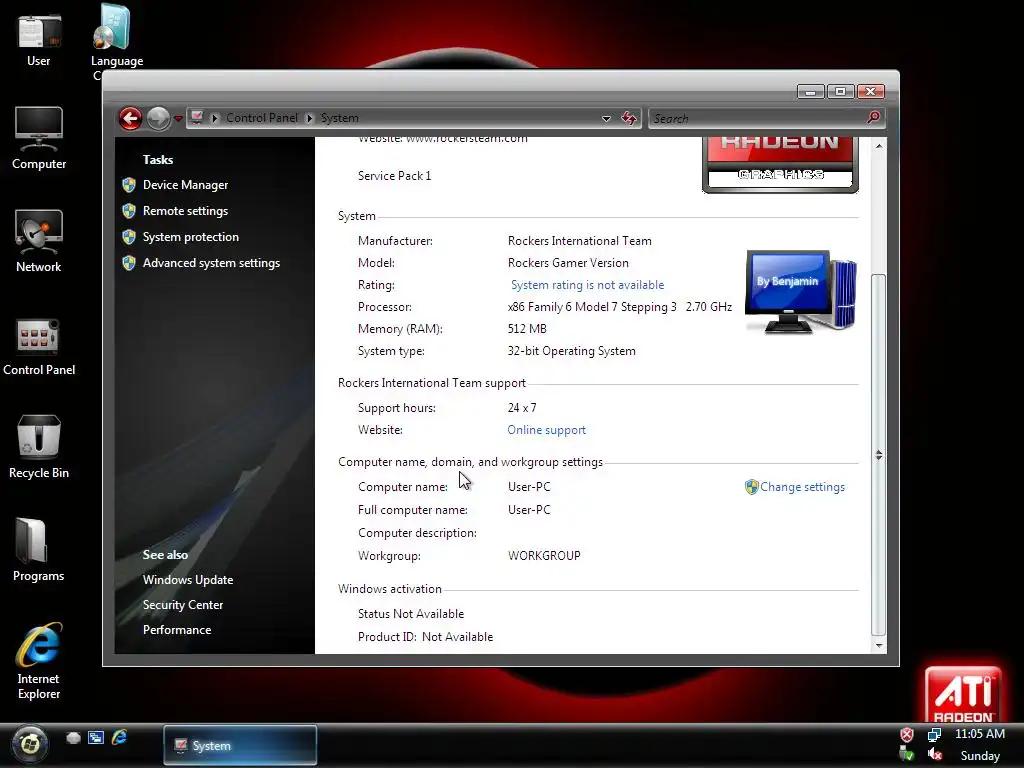Click Switch between windows Quick Launch icon
This screenshot has width=1024, height=768.
click(x=96, y=738)
